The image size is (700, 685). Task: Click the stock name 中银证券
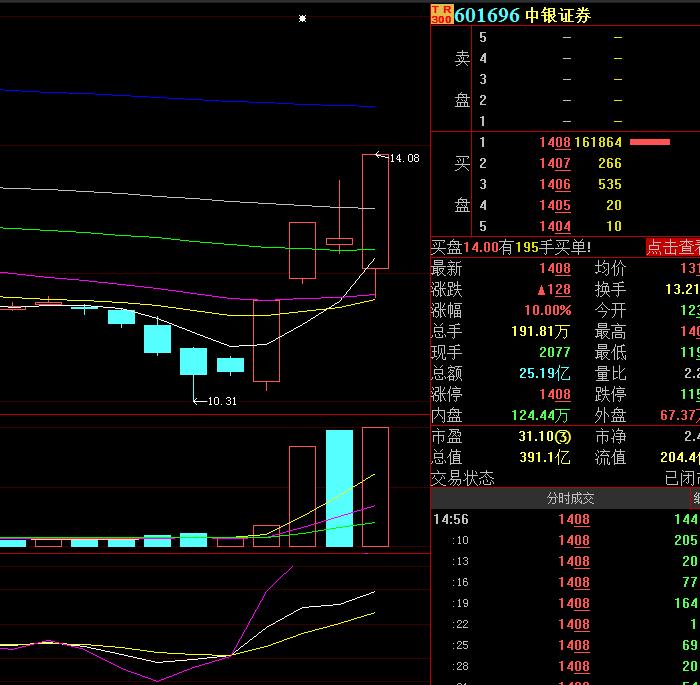pos(558,15)
